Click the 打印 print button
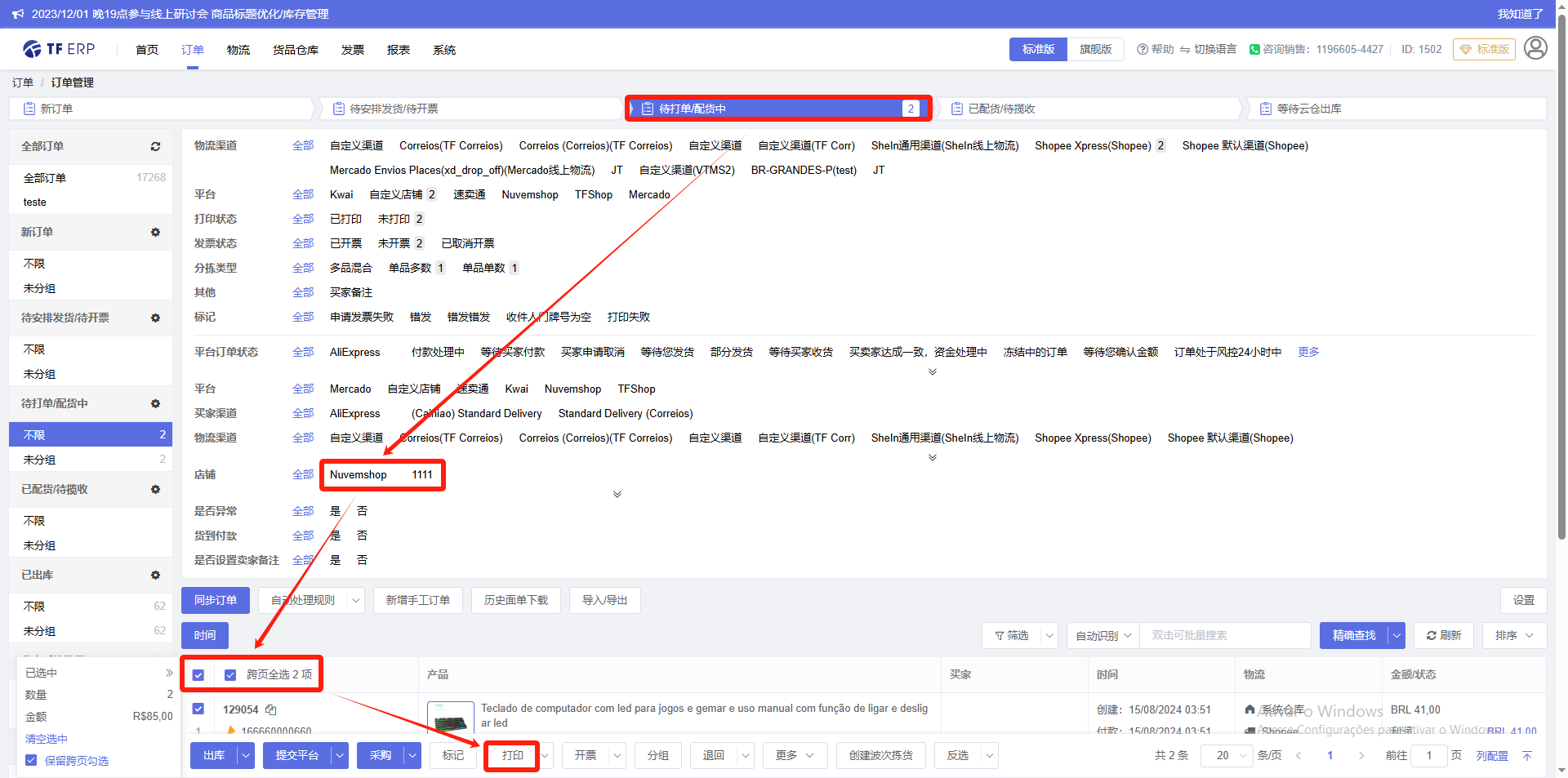The width and height of the screenshot is (1568, 778). coord(512,755)
